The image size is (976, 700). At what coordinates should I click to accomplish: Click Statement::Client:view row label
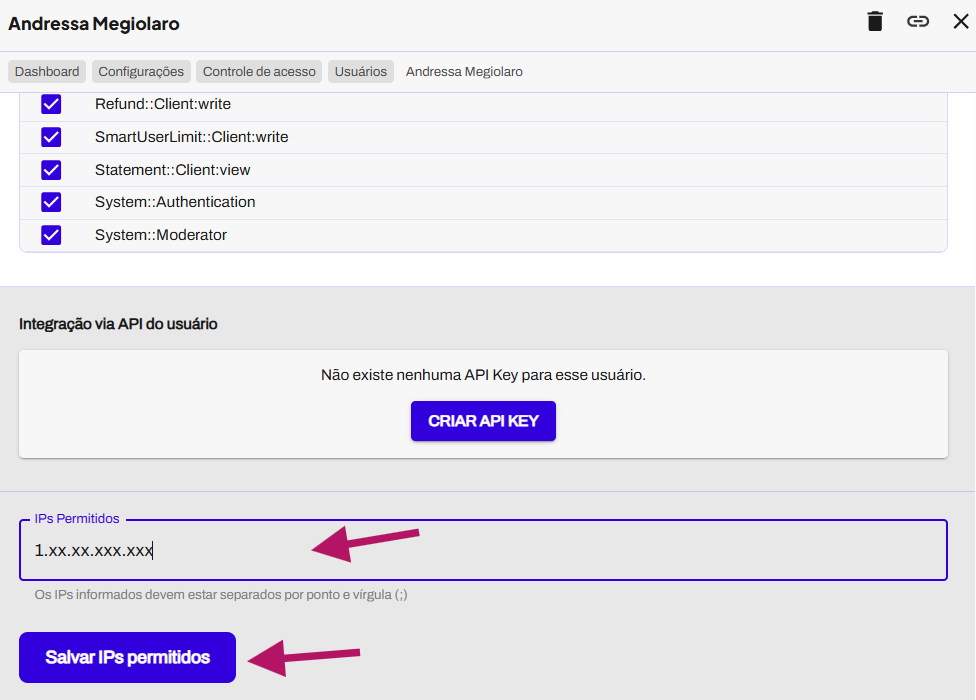coord(172,170)
